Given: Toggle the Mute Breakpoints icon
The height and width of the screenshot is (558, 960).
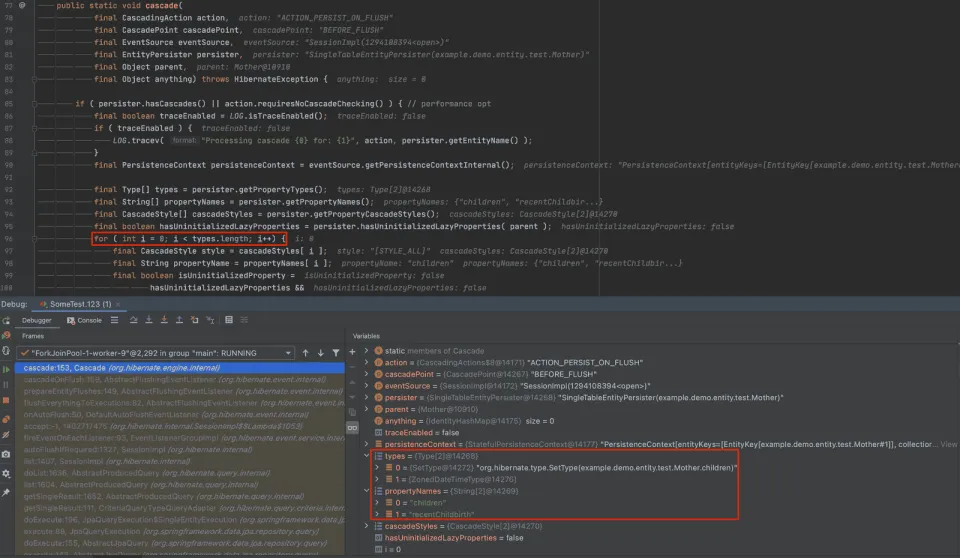Looking at the screenshot, I should [6, 435].
